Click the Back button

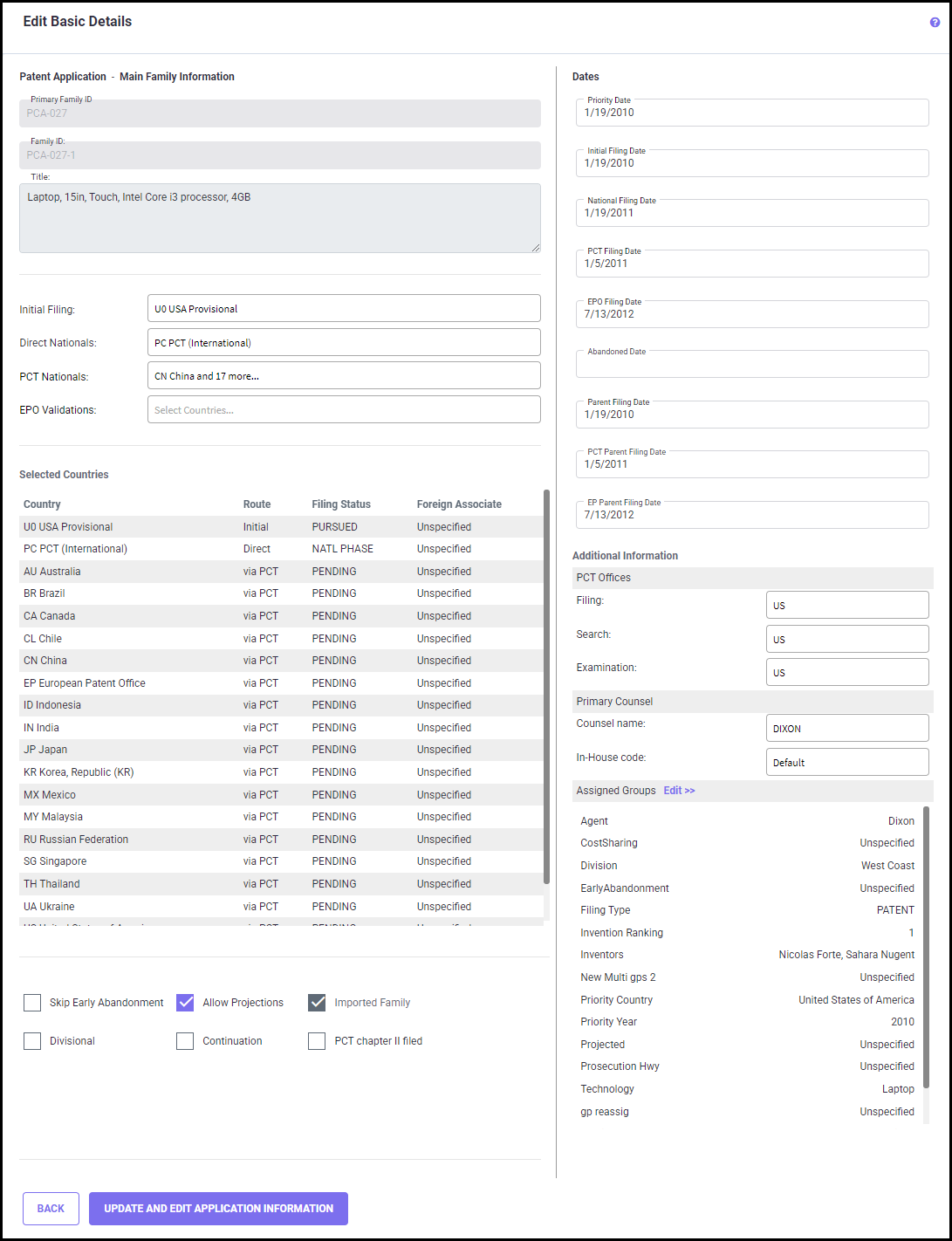(51, 1209)
